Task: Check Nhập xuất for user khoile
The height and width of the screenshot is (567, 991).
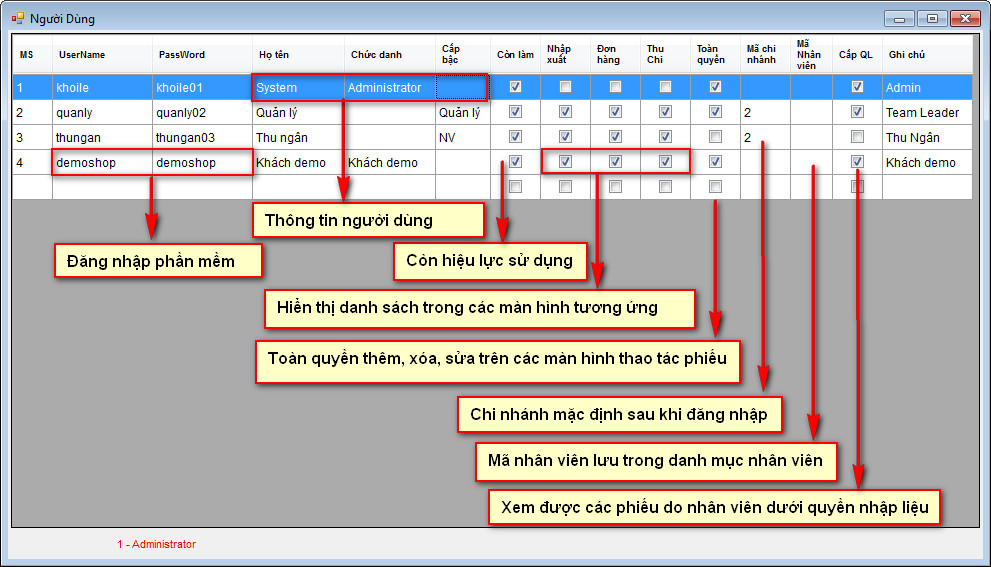Action: point(565,87)
